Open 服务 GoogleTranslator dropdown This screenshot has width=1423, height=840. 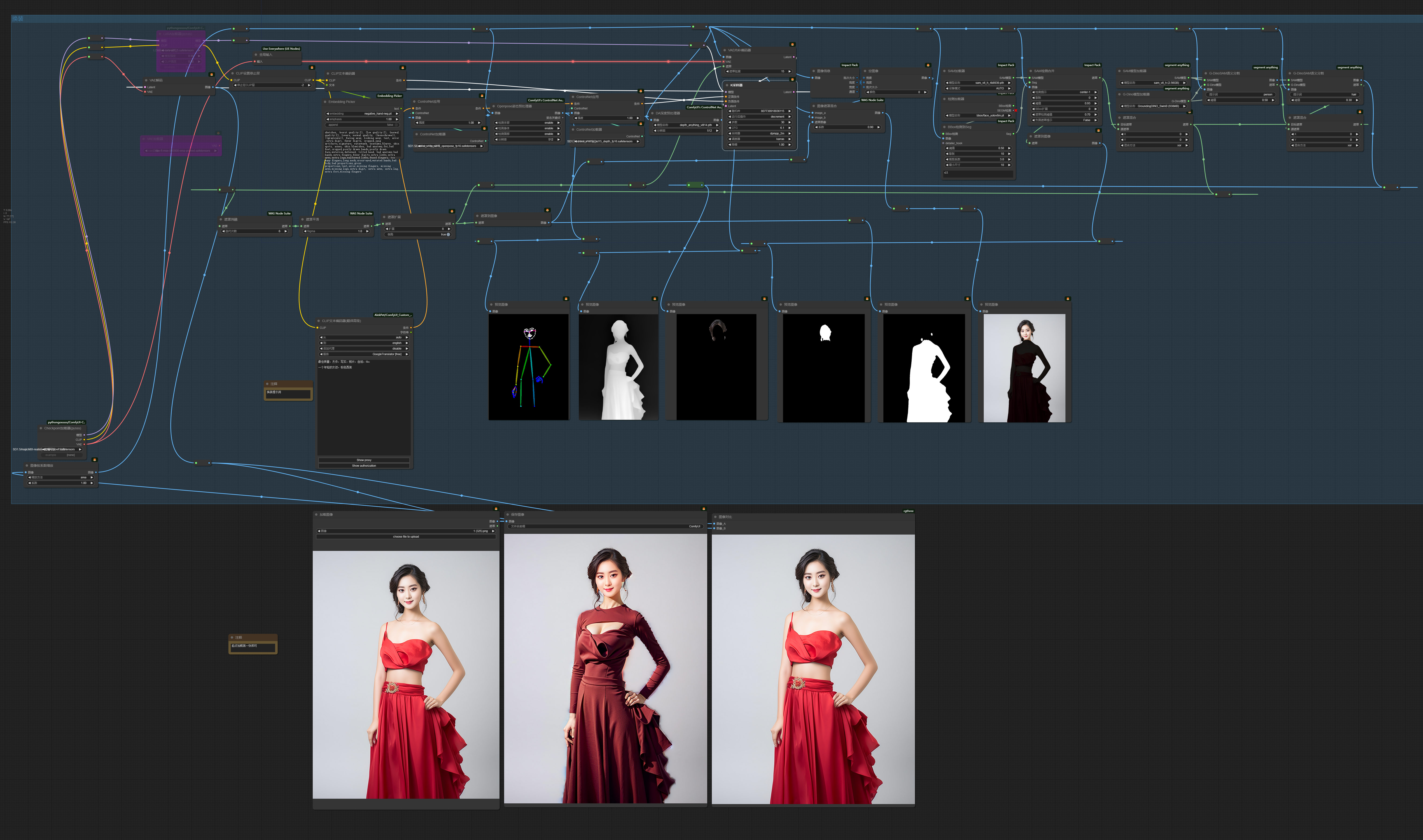pos(364,354)
